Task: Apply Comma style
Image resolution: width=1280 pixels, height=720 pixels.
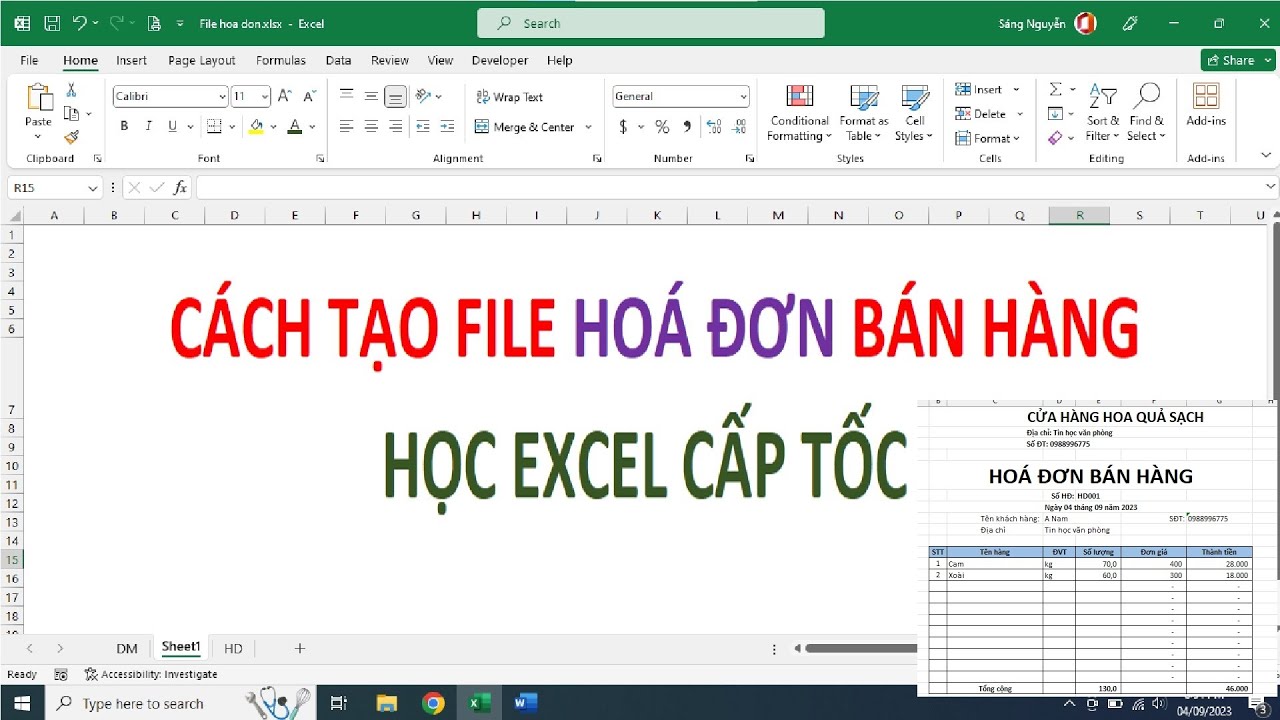Action: 687,127
